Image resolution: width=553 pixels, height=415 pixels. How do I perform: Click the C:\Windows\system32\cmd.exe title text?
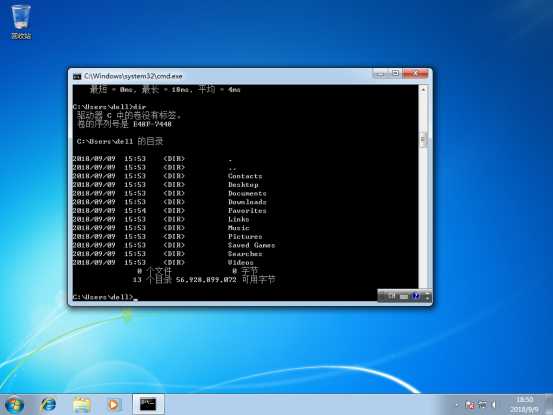133,76
